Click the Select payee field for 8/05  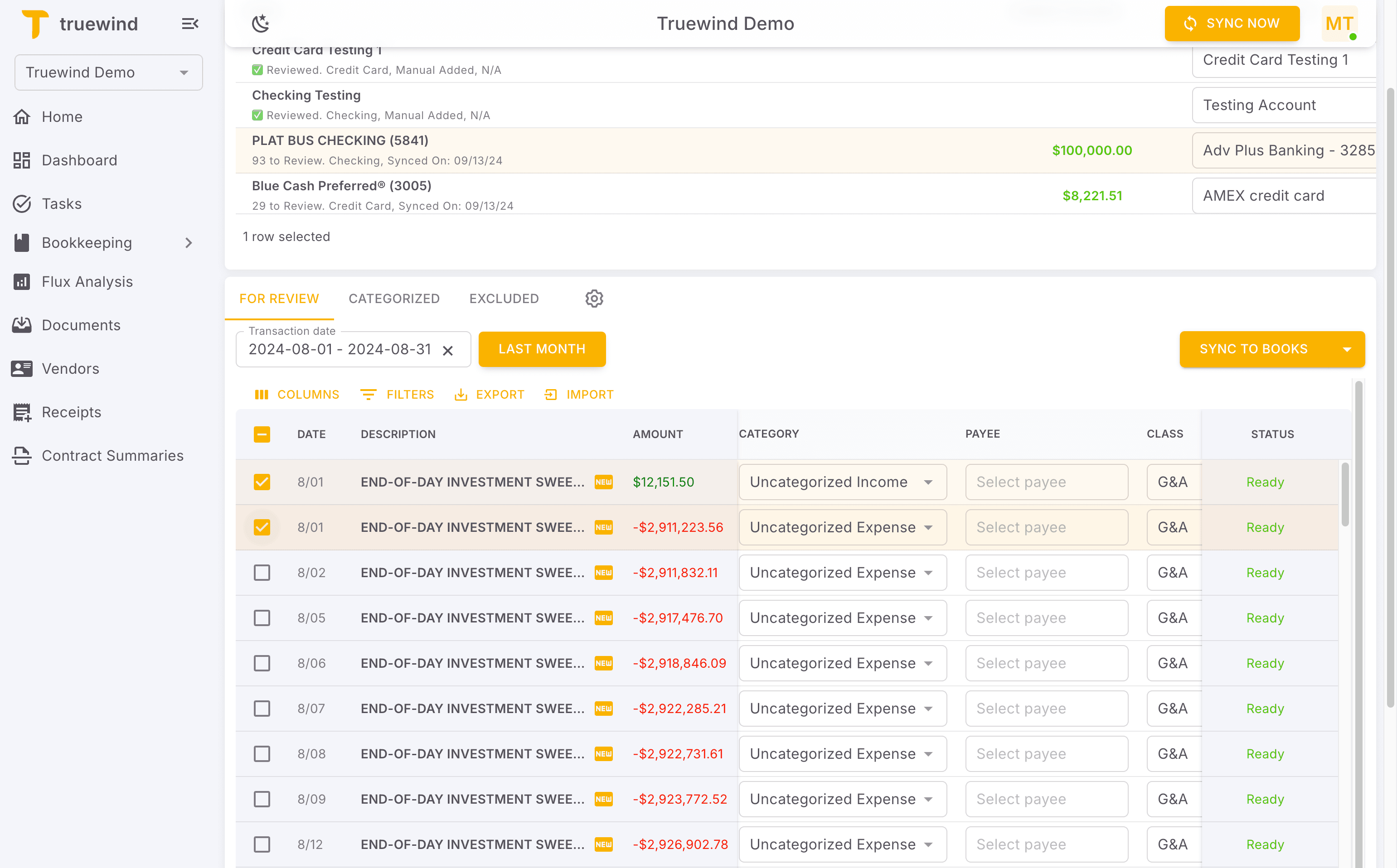pyautogui.click(x=1046, y=618)
